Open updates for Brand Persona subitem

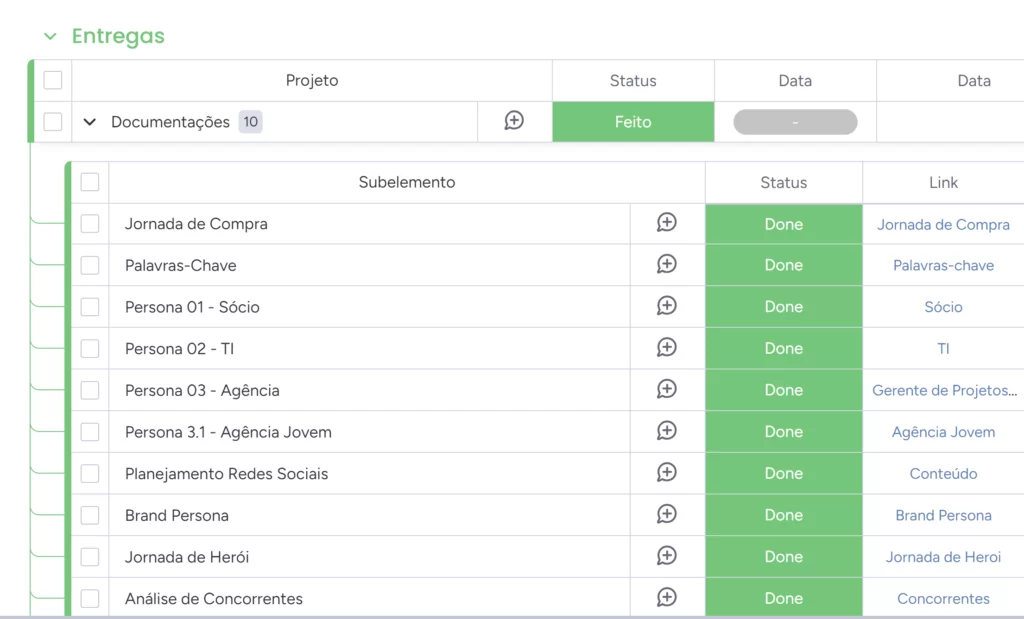click(667, 515)
